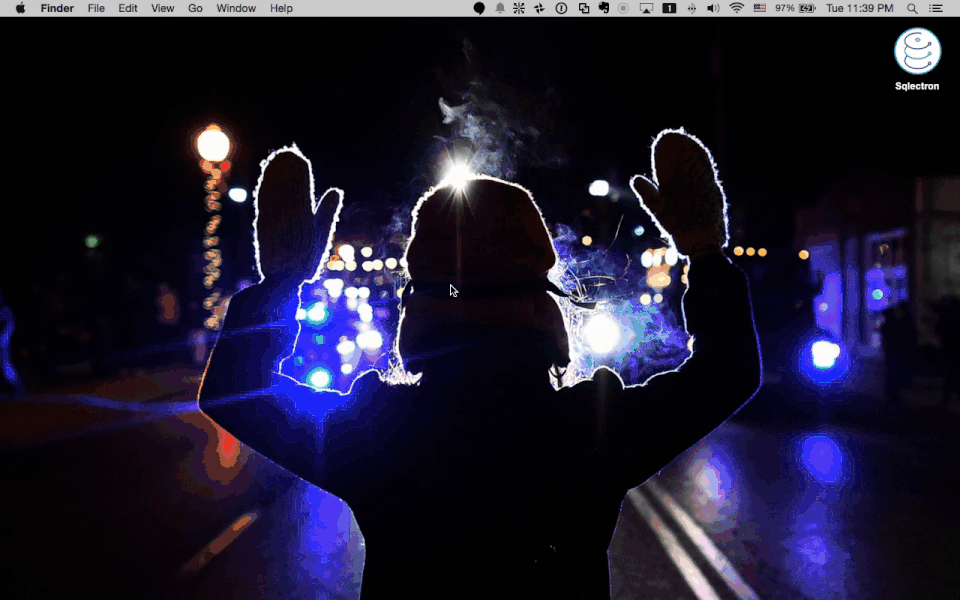Click the 1Password circle menu bar icon
Viewport: 960px width, 600px height.
[561, 8]
